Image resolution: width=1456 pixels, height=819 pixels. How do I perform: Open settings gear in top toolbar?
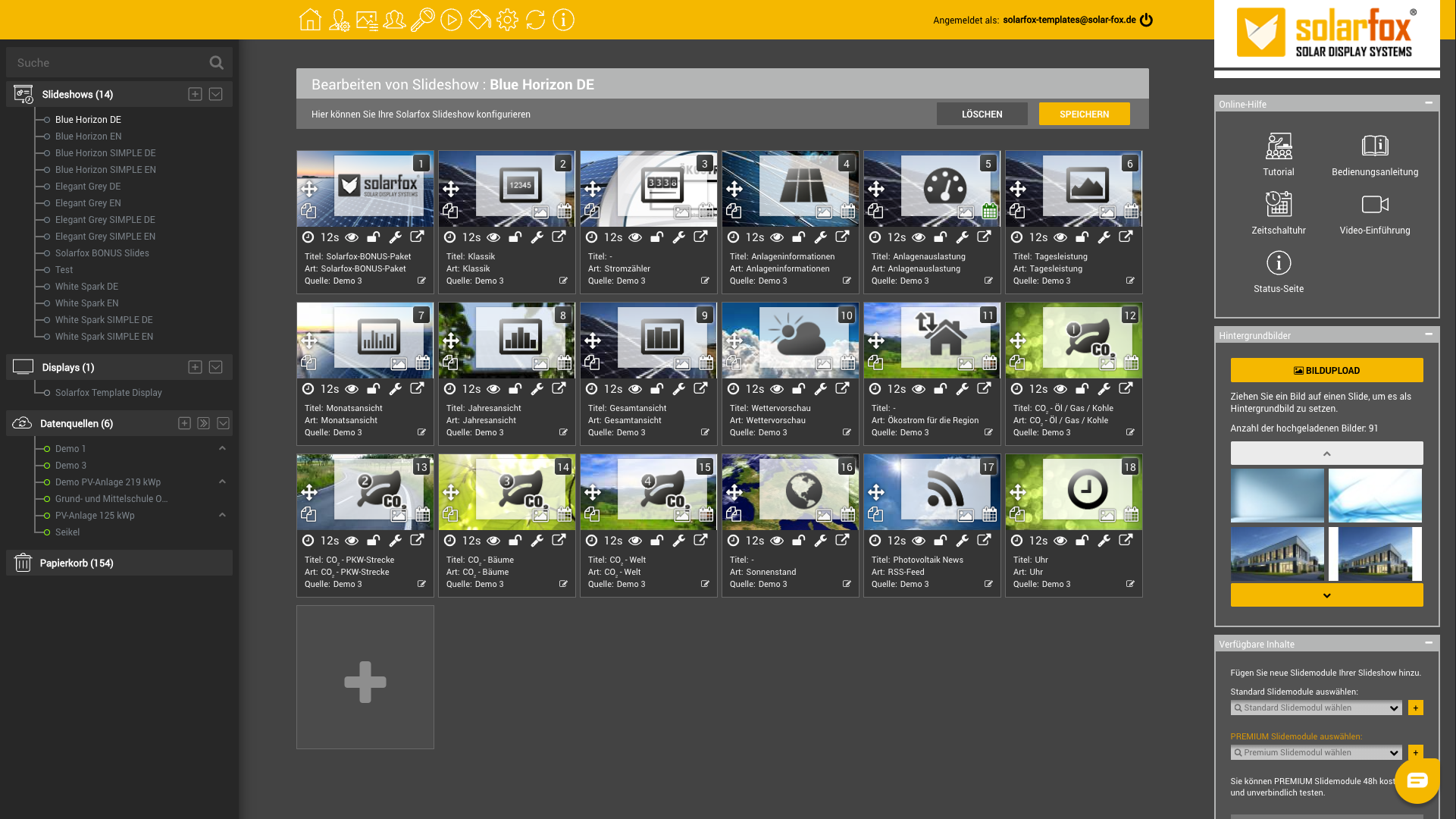point(507,20)
